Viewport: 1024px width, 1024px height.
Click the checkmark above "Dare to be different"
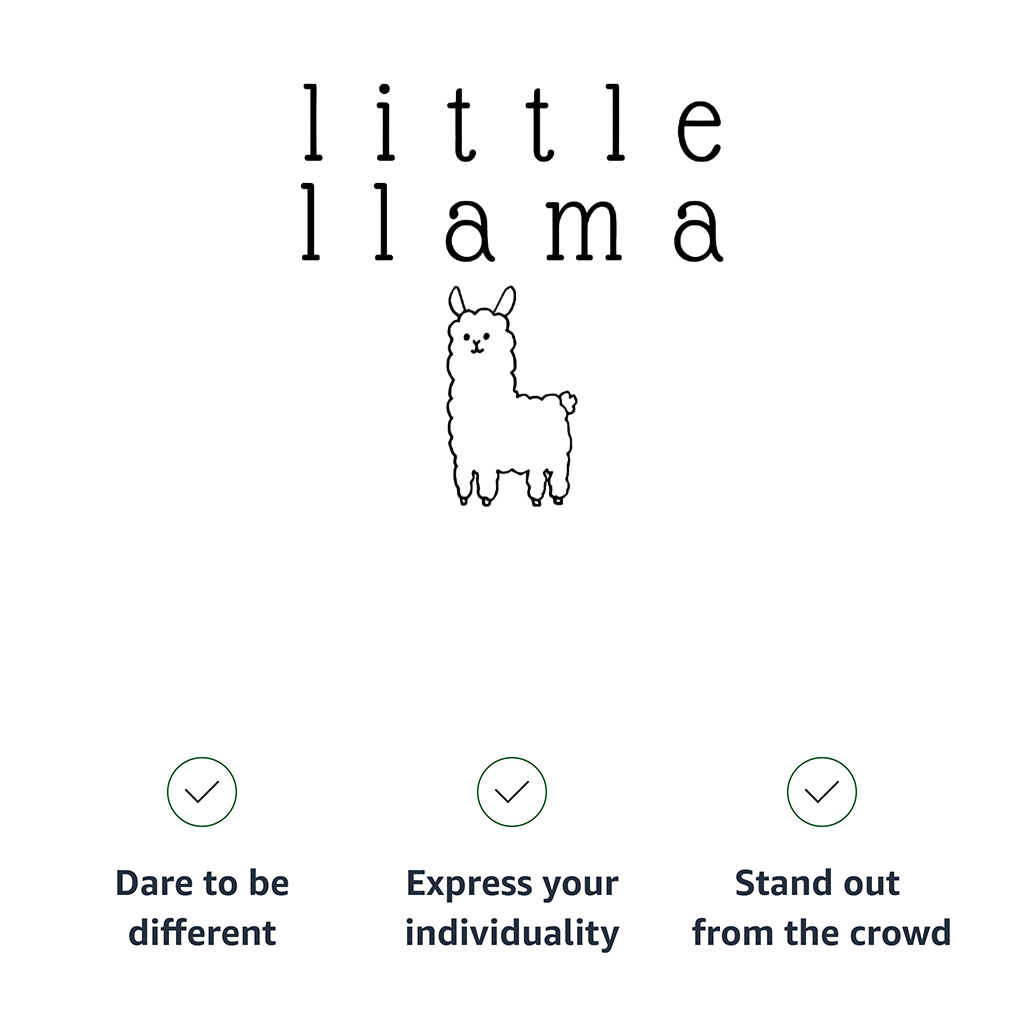click(x=202, y=792)
